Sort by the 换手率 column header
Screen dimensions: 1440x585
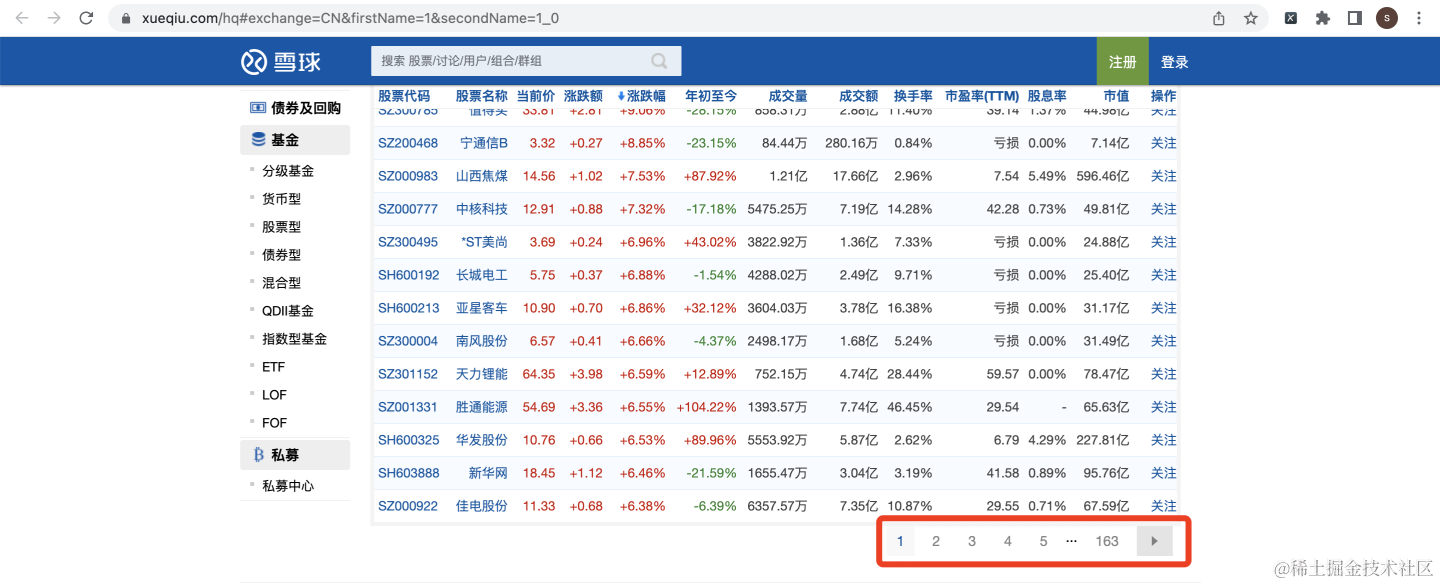click(913, 96)
